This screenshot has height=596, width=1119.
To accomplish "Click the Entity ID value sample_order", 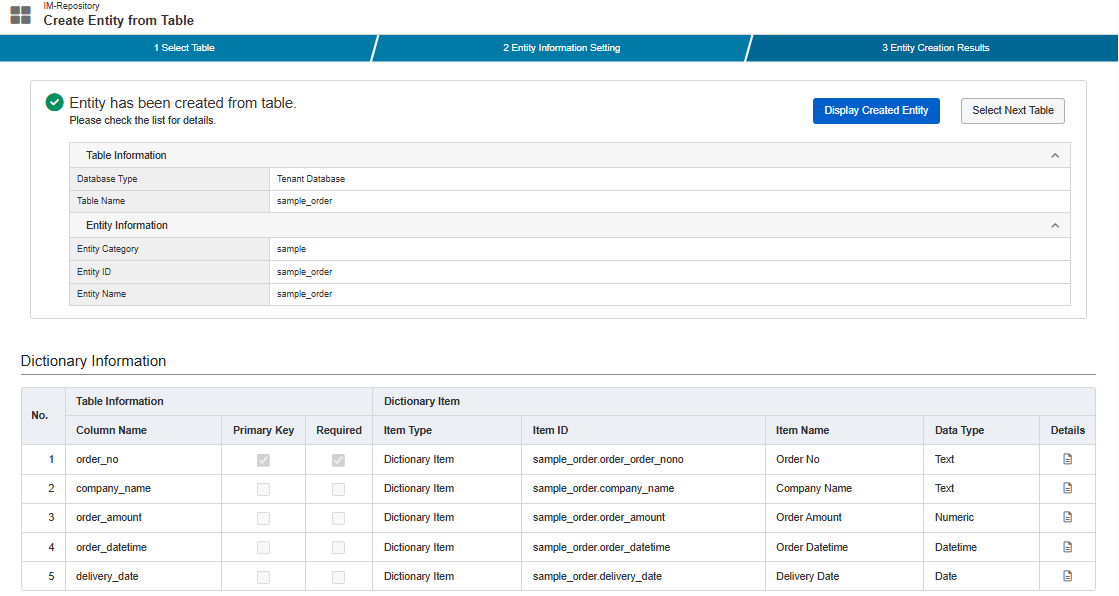I will pos(305,272).
